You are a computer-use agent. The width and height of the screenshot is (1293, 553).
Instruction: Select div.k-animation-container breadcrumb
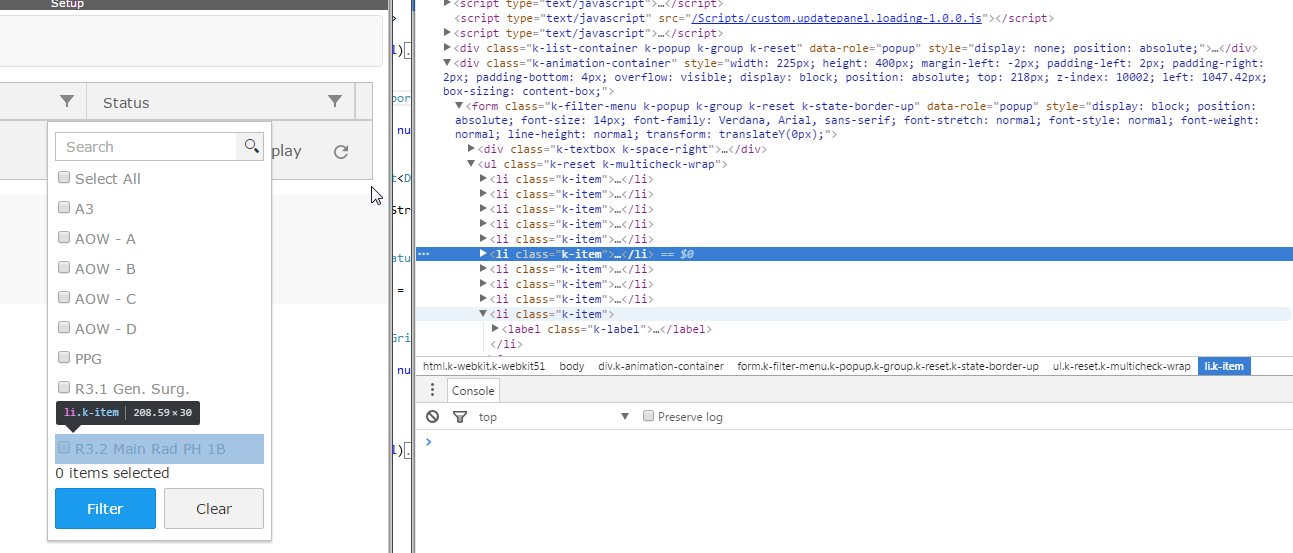coord(661,366)
